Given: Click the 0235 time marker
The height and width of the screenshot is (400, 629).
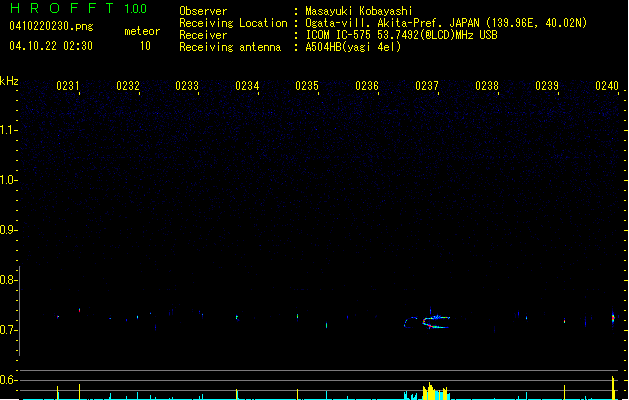Looking at the screenshot, I should point(307,86).
